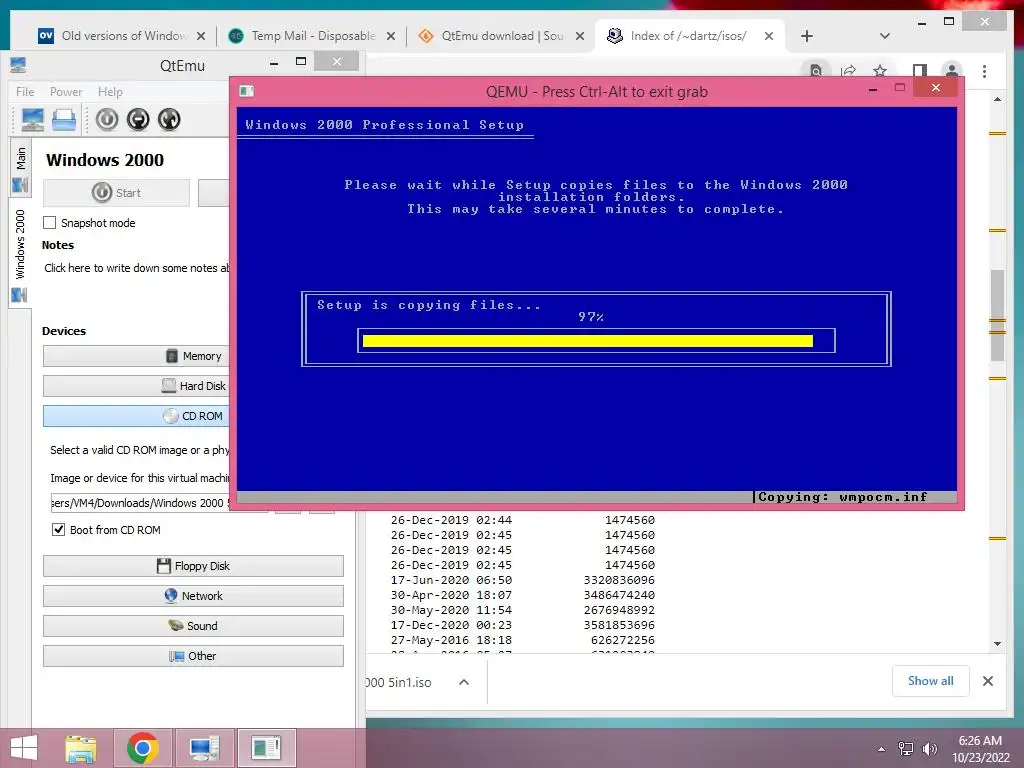Open the Chrome tab search dropdown
This screenshot has height=768, width=1024.
coord(885,36)
